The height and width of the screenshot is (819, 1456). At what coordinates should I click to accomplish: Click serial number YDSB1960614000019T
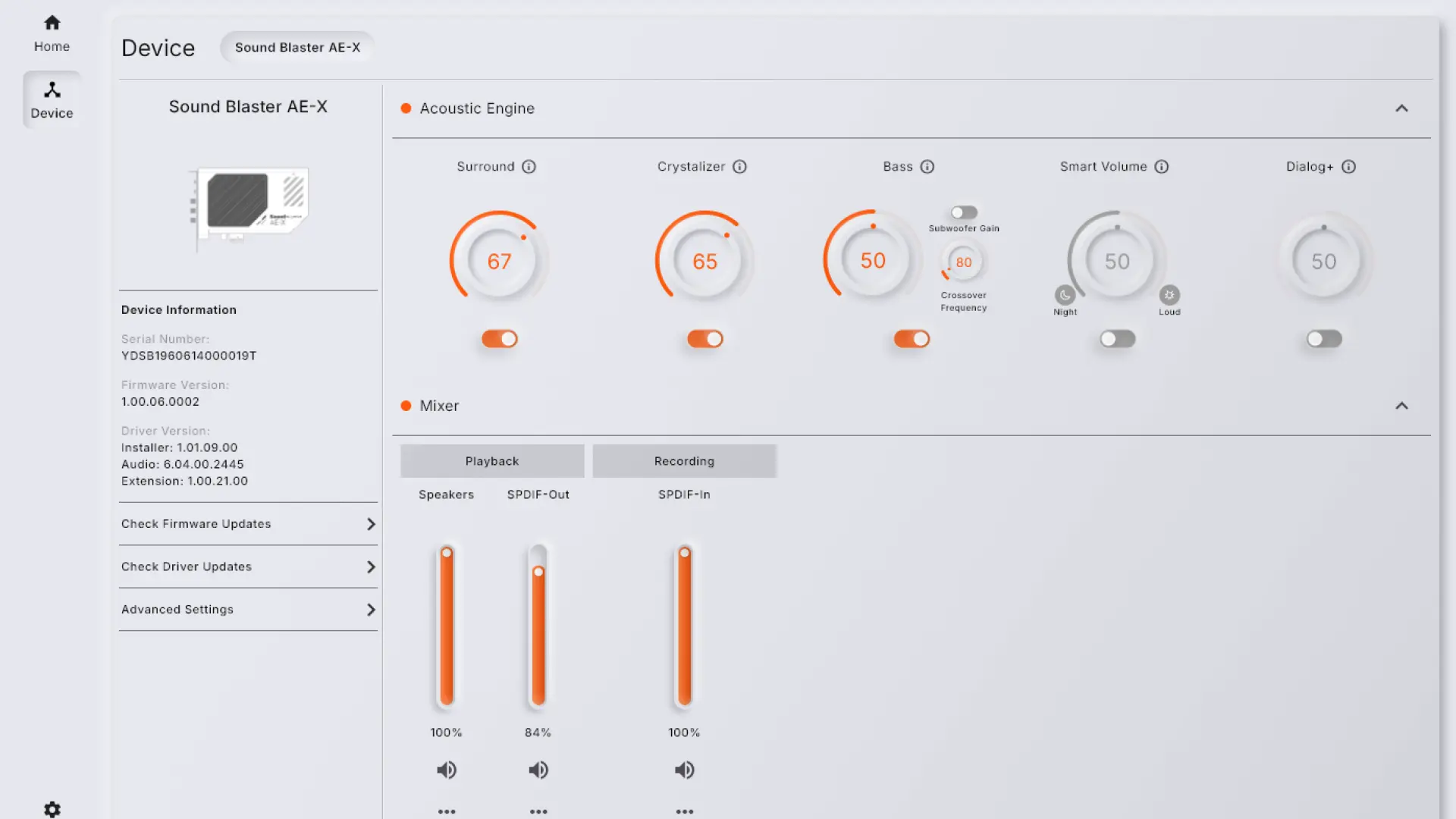tap(189, 356)
